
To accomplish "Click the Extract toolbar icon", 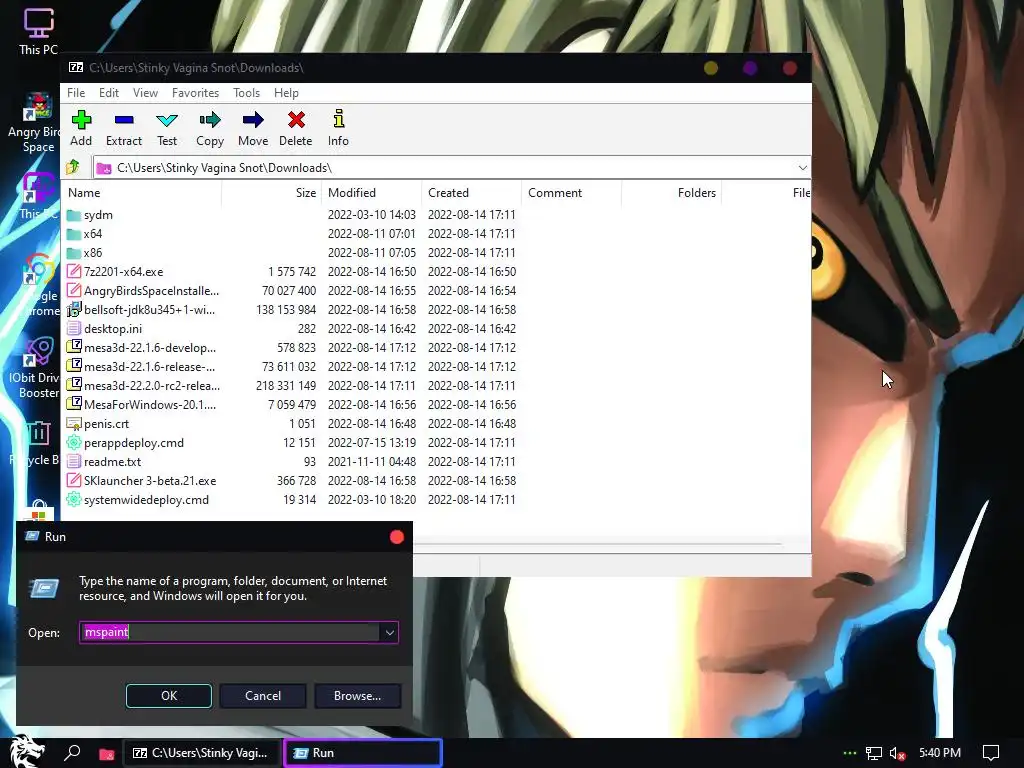I will pyautogui.click(x=123, y=120).
